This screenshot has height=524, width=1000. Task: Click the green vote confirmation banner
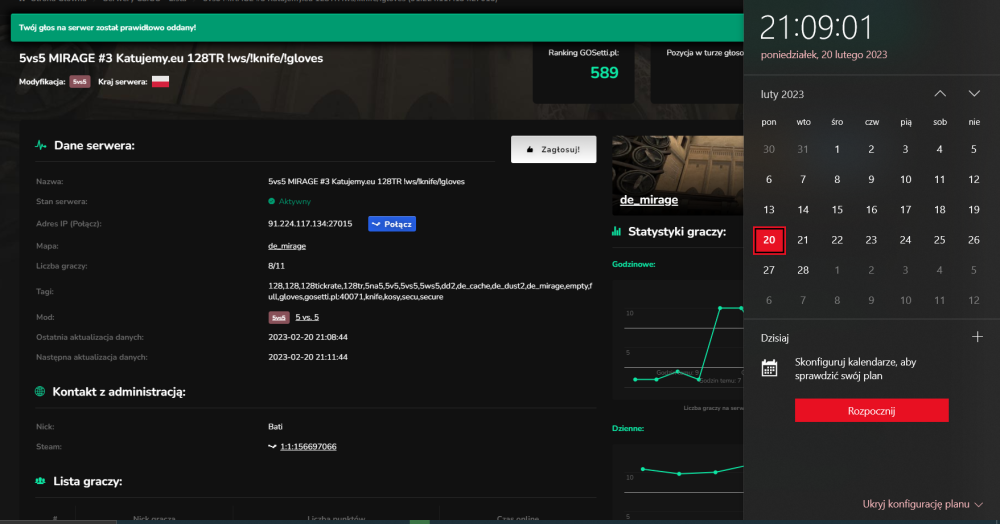[377, 28]
